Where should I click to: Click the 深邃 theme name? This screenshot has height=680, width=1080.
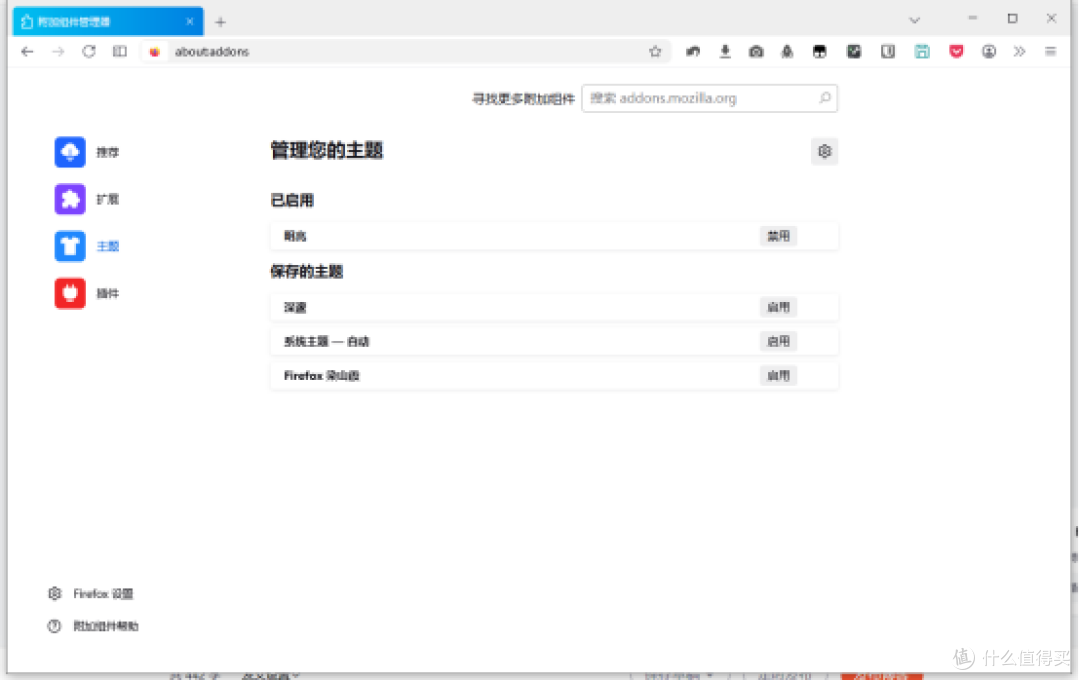pyautogui.click(x=295, y=307)
